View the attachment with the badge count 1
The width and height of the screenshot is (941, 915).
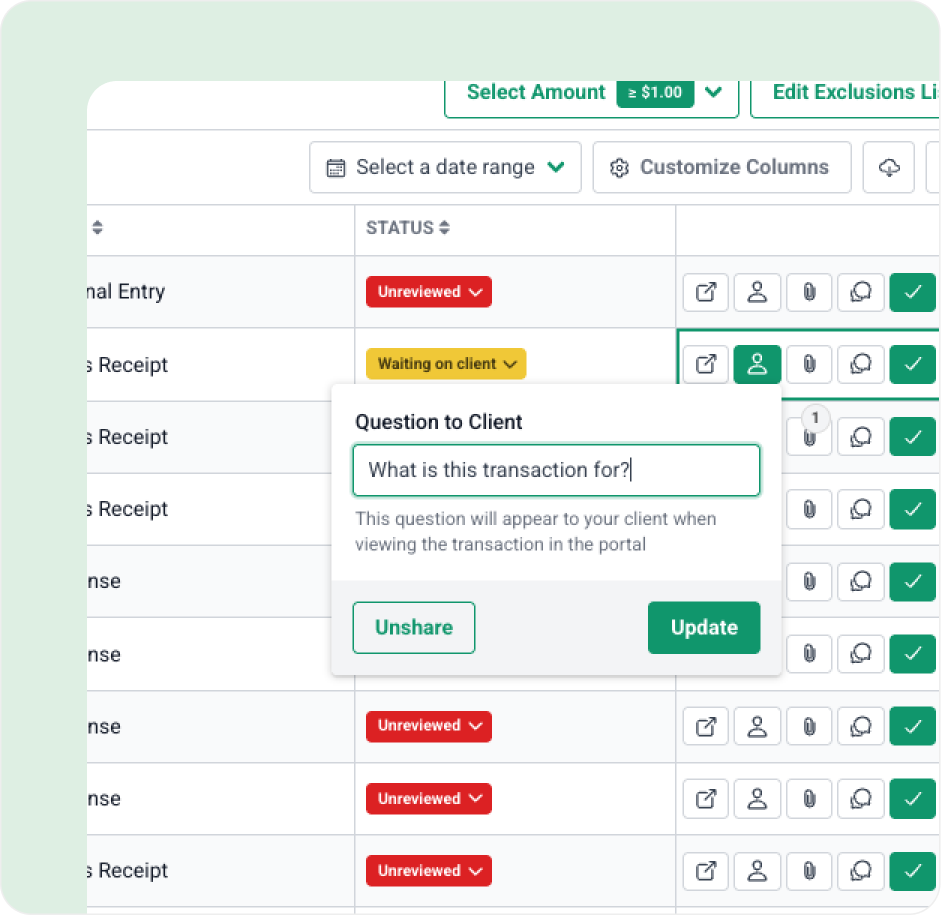[808, 437]
